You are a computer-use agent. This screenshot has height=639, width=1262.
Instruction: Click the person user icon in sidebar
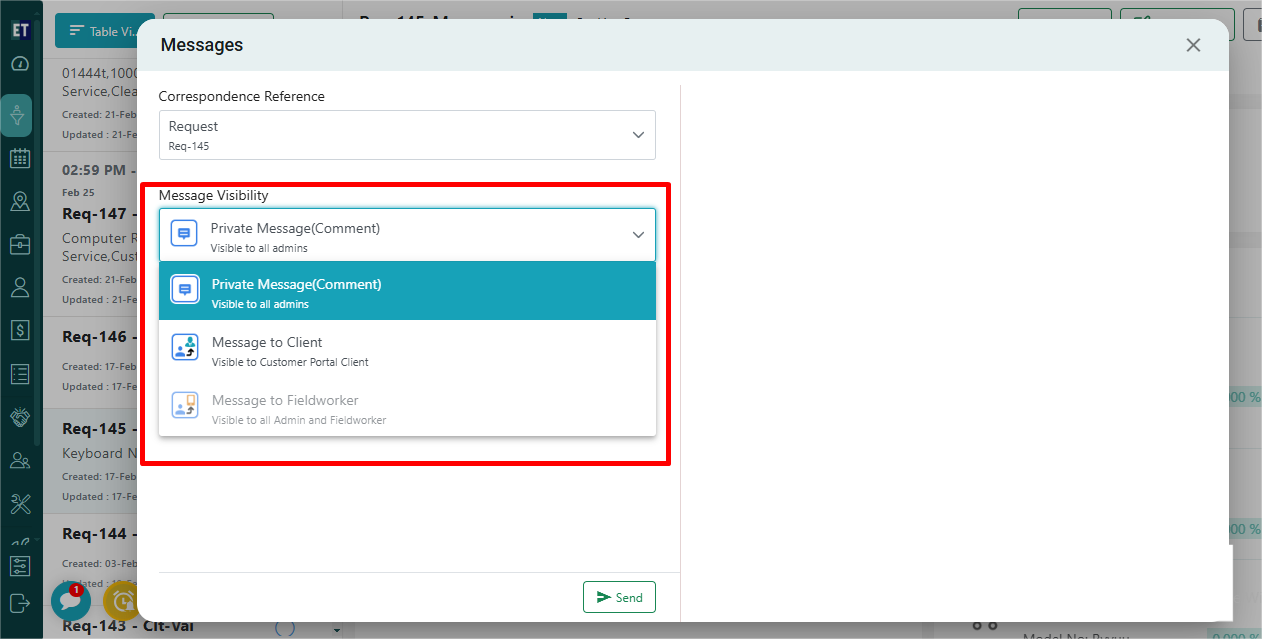pyautogui.click(x=20, y=288)
